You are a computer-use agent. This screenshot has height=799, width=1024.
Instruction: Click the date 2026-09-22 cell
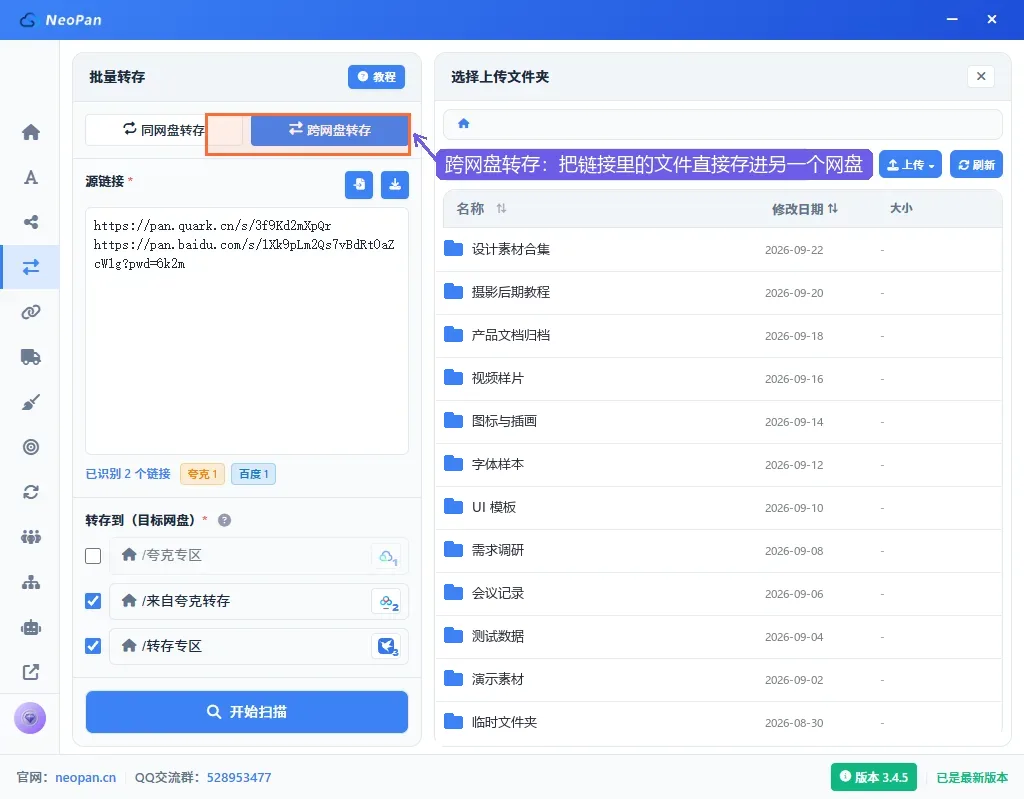tap(794, 250)
